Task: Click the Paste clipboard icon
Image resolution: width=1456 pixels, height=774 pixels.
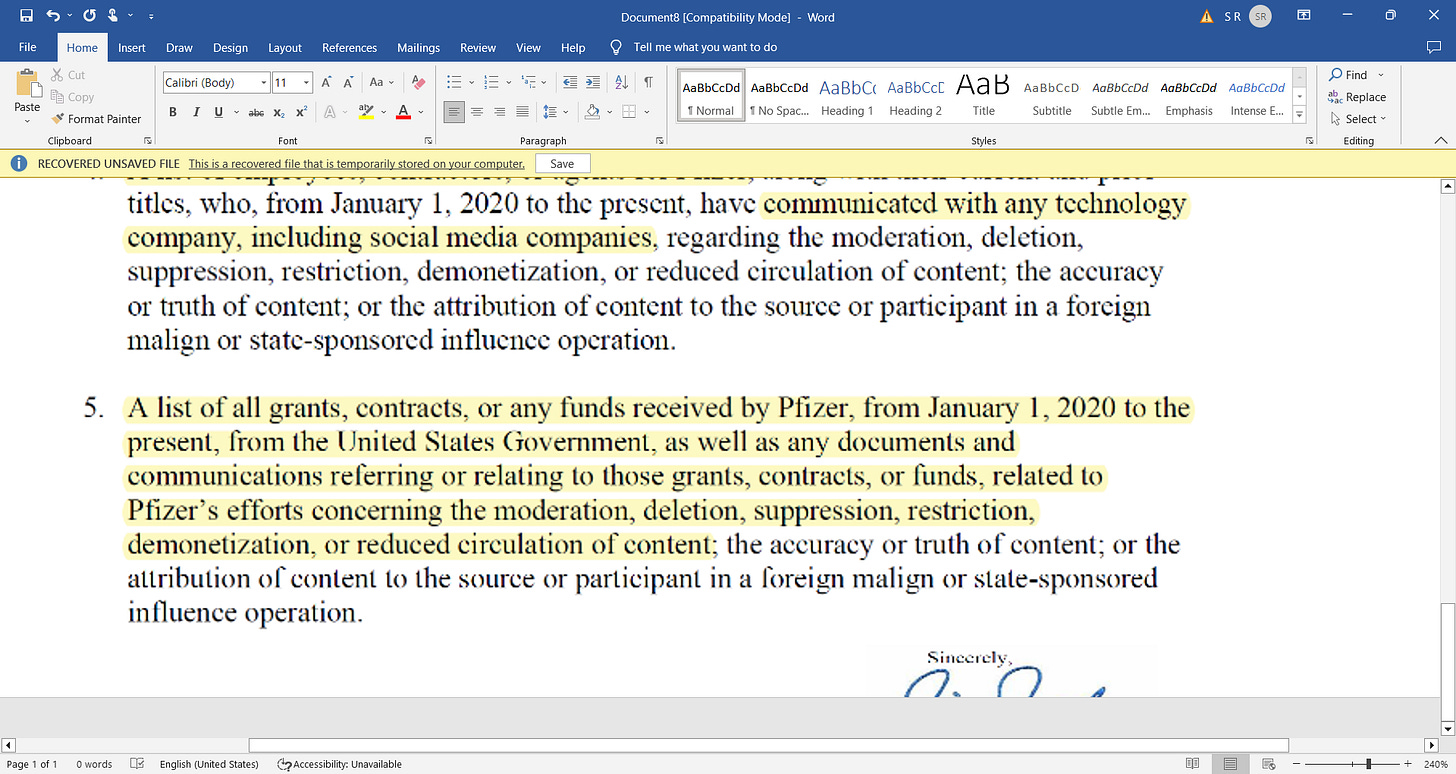Action: (27, 83)
